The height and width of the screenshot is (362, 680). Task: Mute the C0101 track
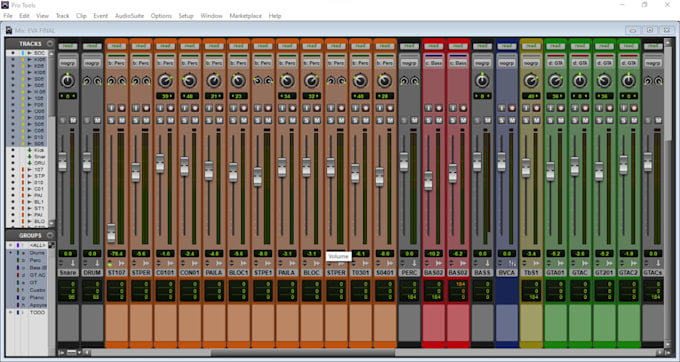click(170, 120)
